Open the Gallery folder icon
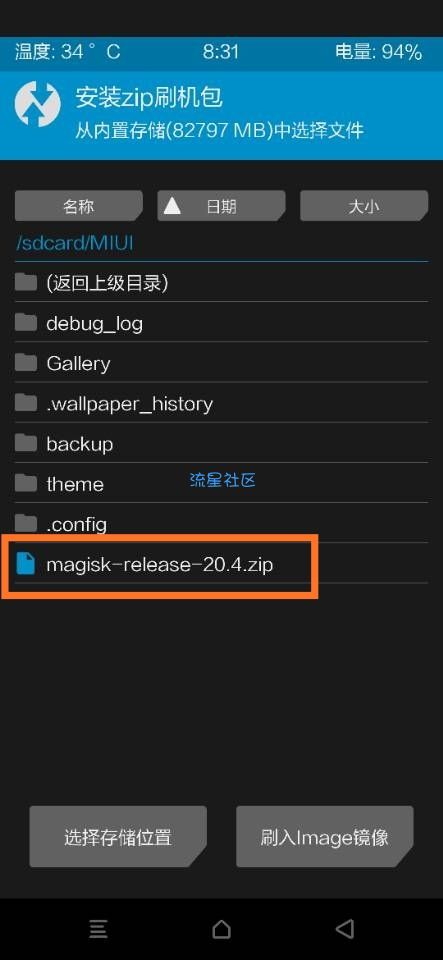443x960 pixels. click(26, 362)
